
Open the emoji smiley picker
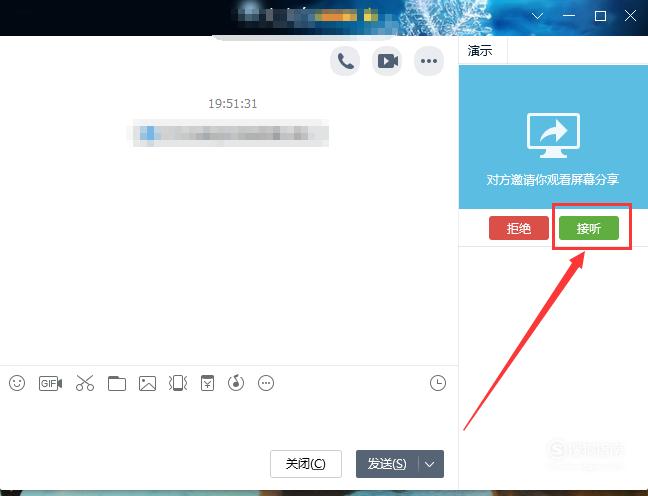point(17,383)
